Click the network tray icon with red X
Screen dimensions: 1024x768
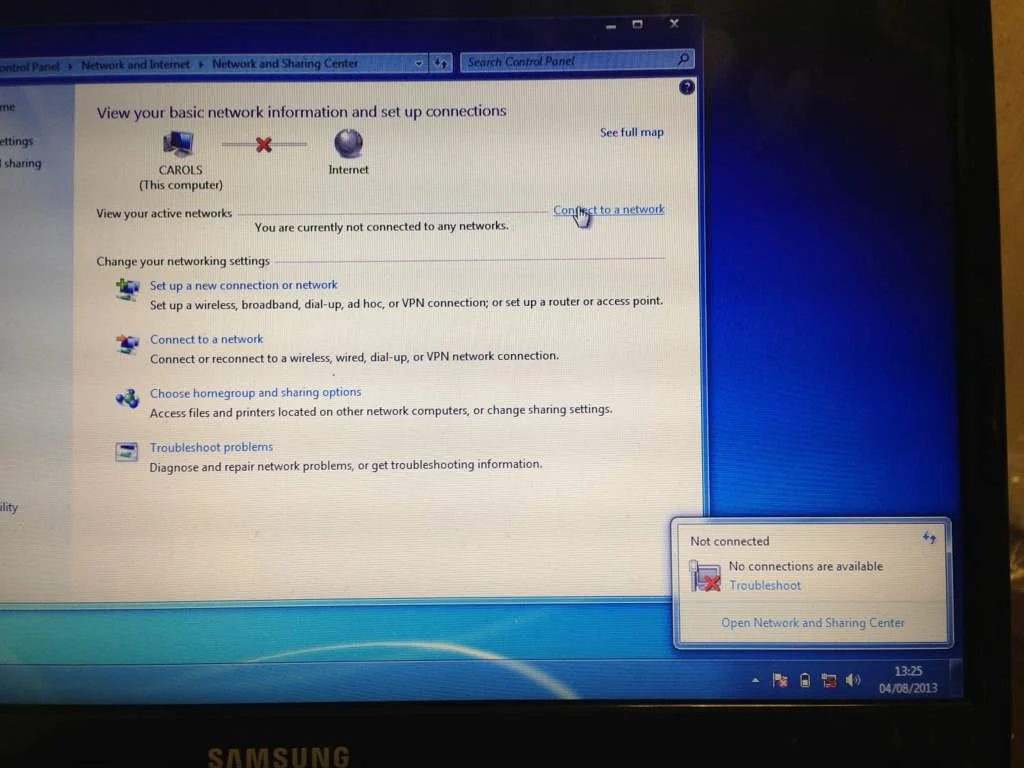(x=829, y=680)
